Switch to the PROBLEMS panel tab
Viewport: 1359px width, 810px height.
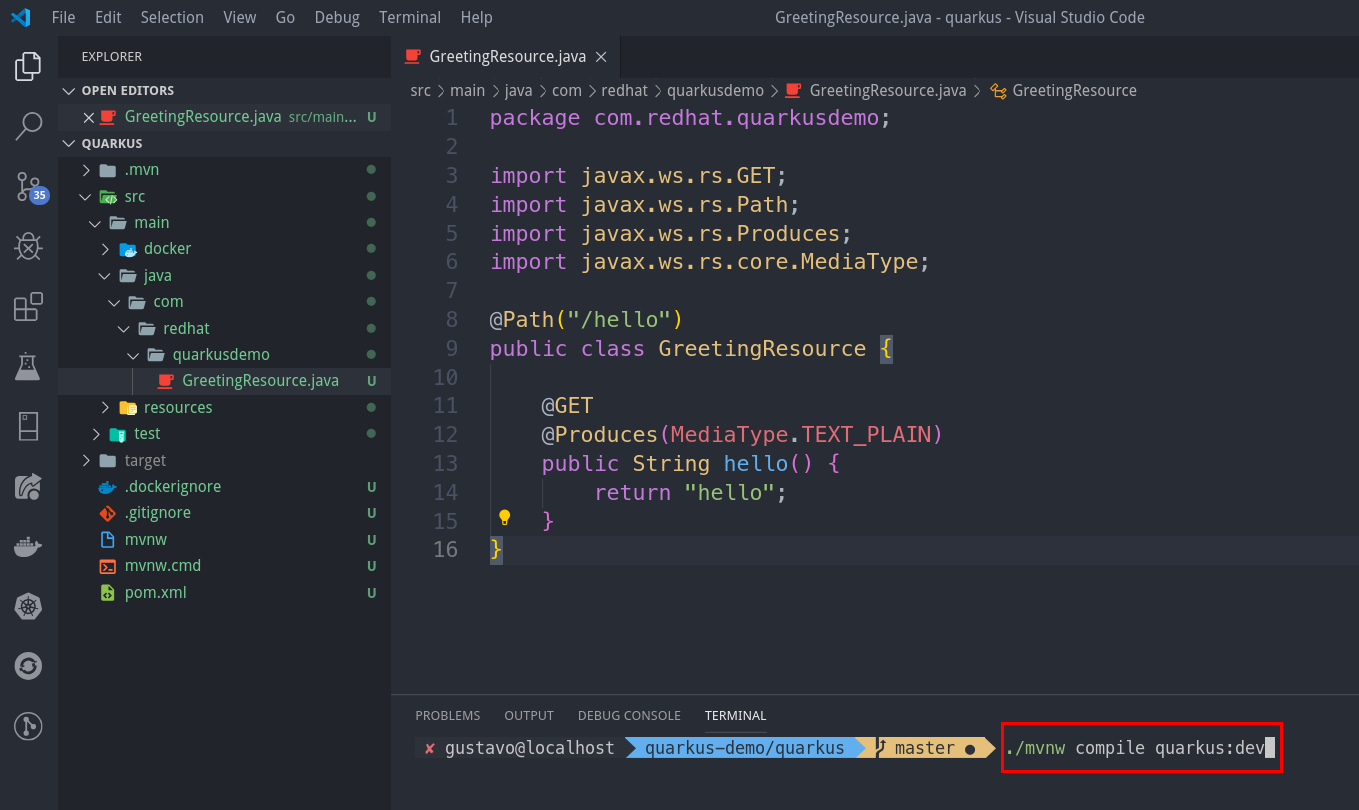[x=448, y=716]
